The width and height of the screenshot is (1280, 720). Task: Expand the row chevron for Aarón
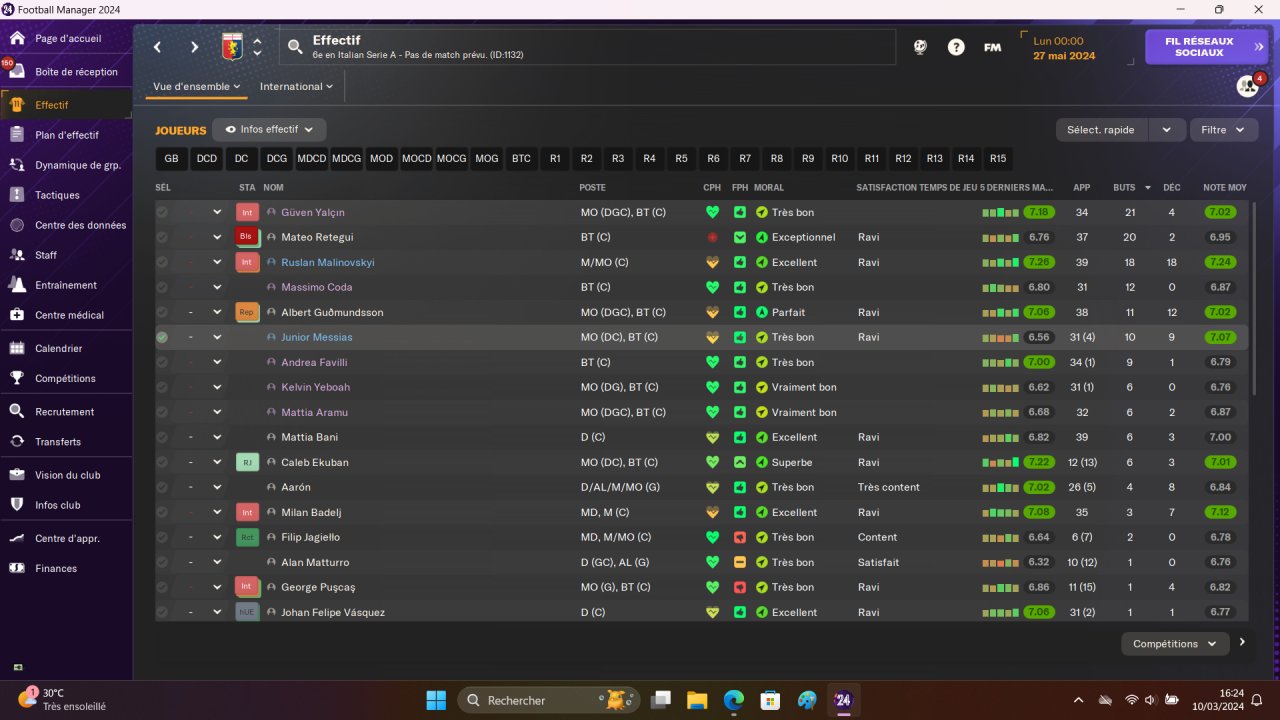click(217, 487)
